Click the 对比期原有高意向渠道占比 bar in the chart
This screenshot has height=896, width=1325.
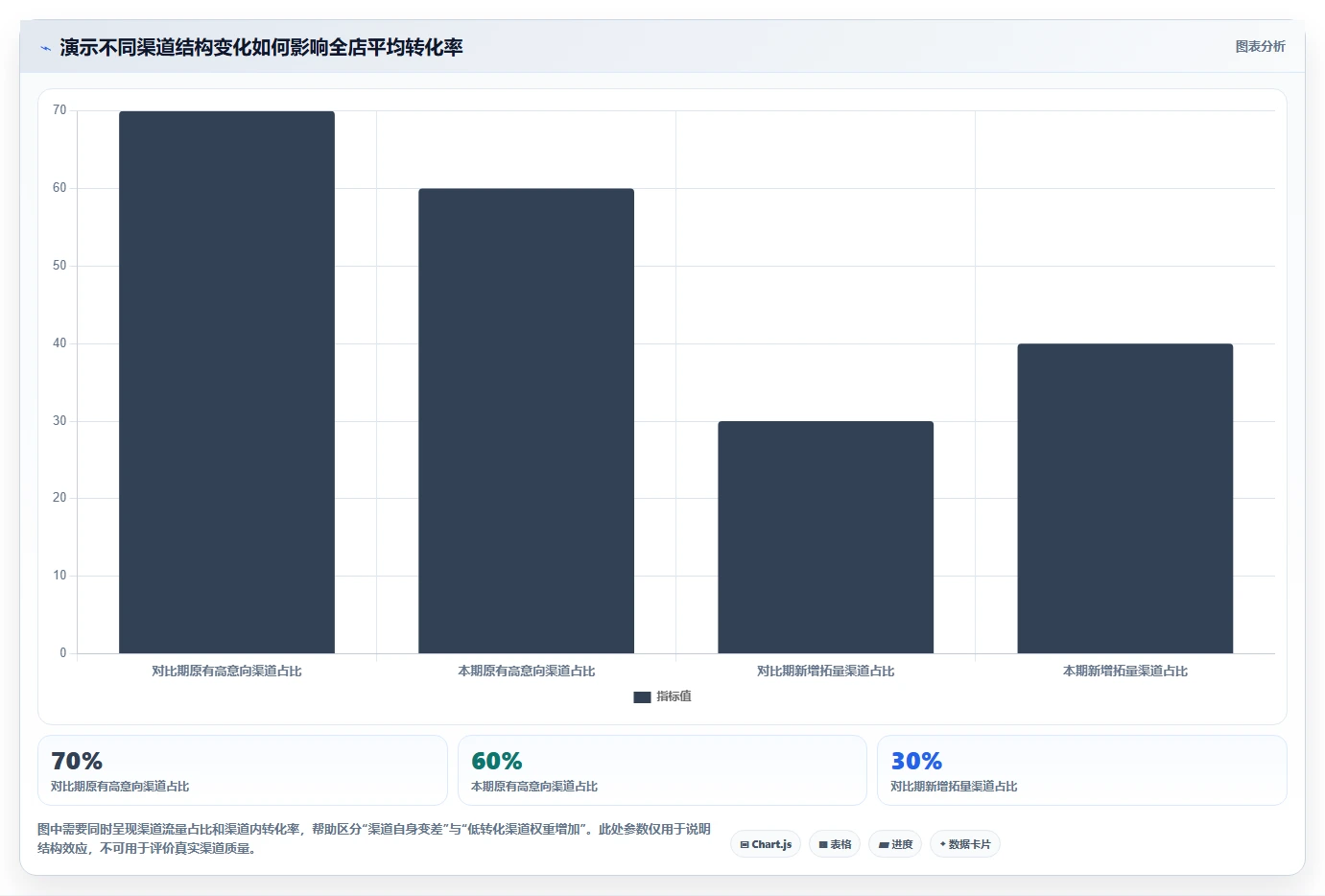[226, 382]
